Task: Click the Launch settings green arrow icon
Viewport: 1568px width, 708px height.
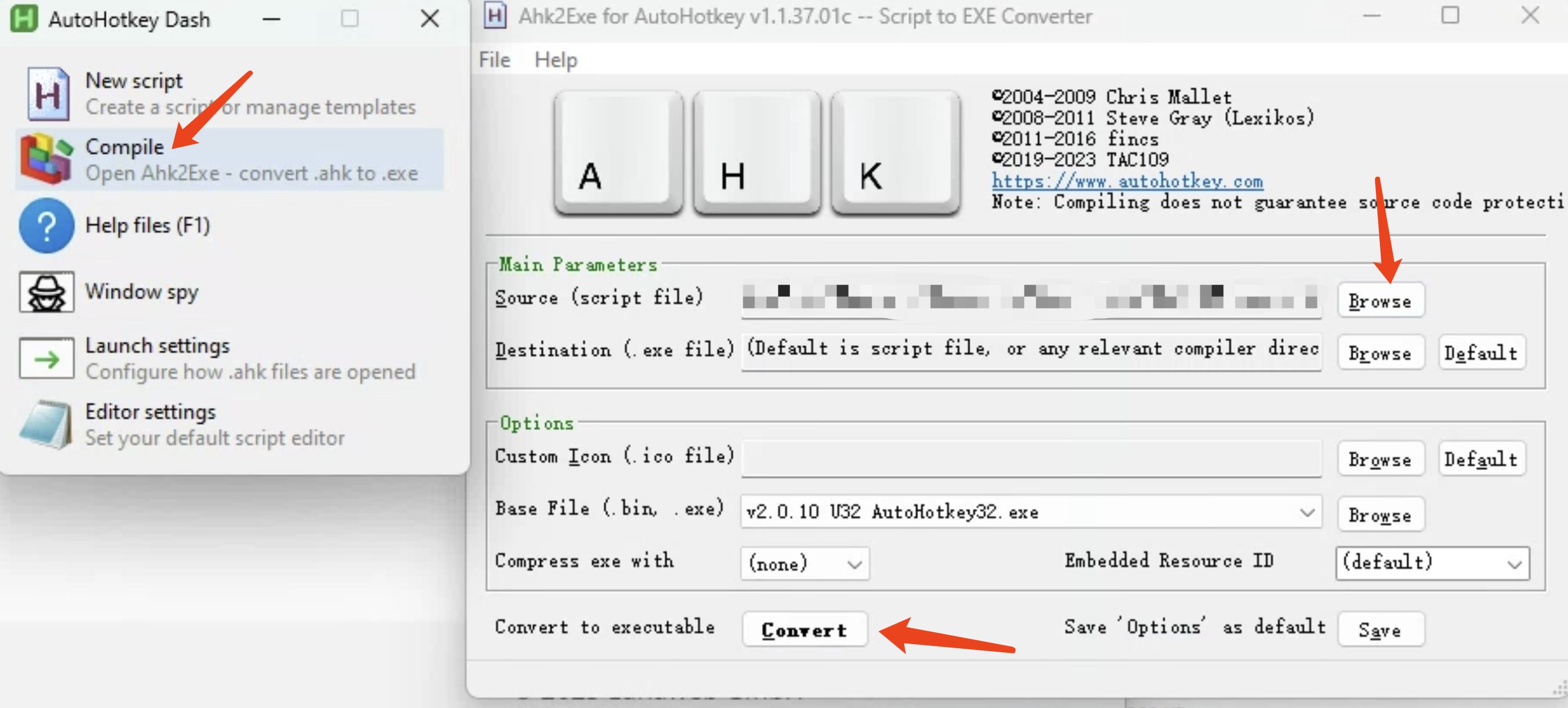Action: [47, 358]
